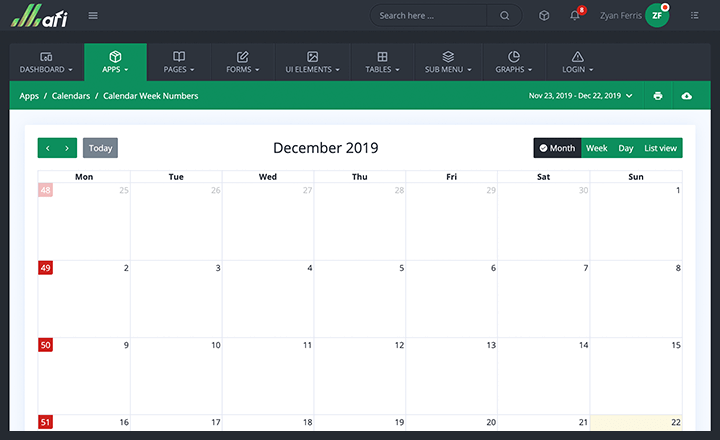Type in the Search here field
The height and width of the screenshot is (440, 720).
[x=430, y=16]
